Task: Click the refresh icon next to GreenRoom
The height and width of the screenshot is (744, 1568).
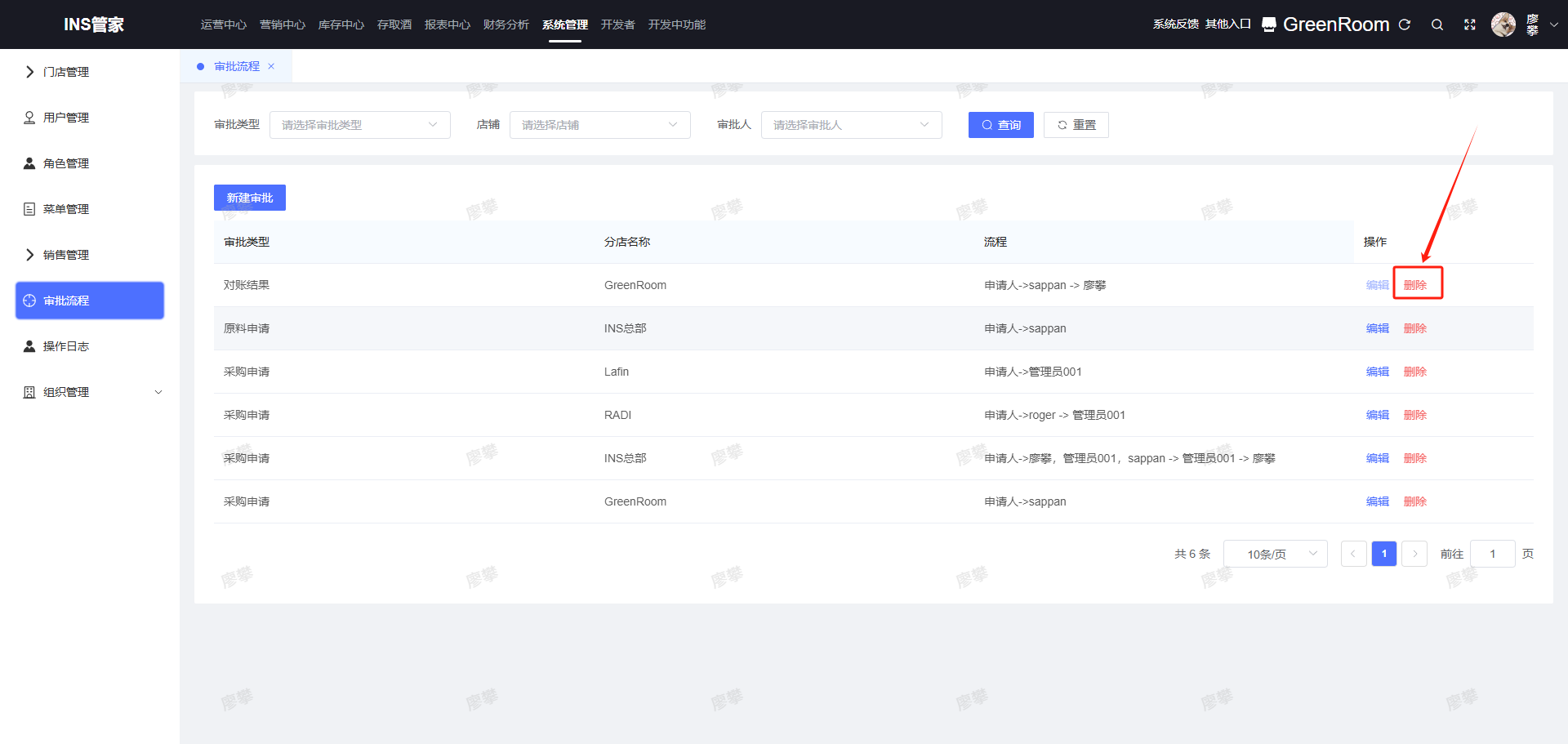Action: [1405, 25]
